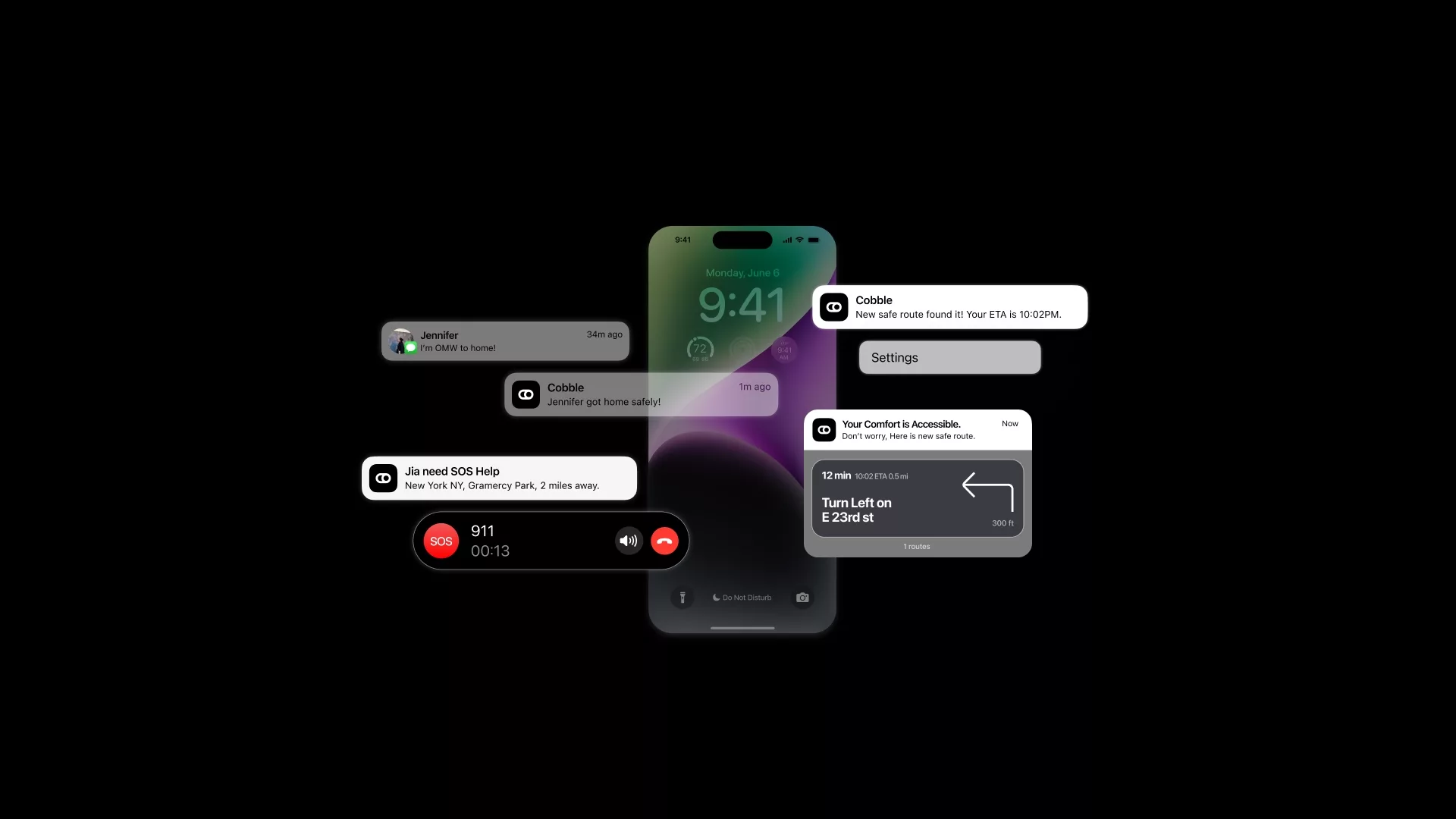The height and width of the screenshot is (819, 1456).
Task: Open Jennifer's message notification
Action: click(505, 340)
